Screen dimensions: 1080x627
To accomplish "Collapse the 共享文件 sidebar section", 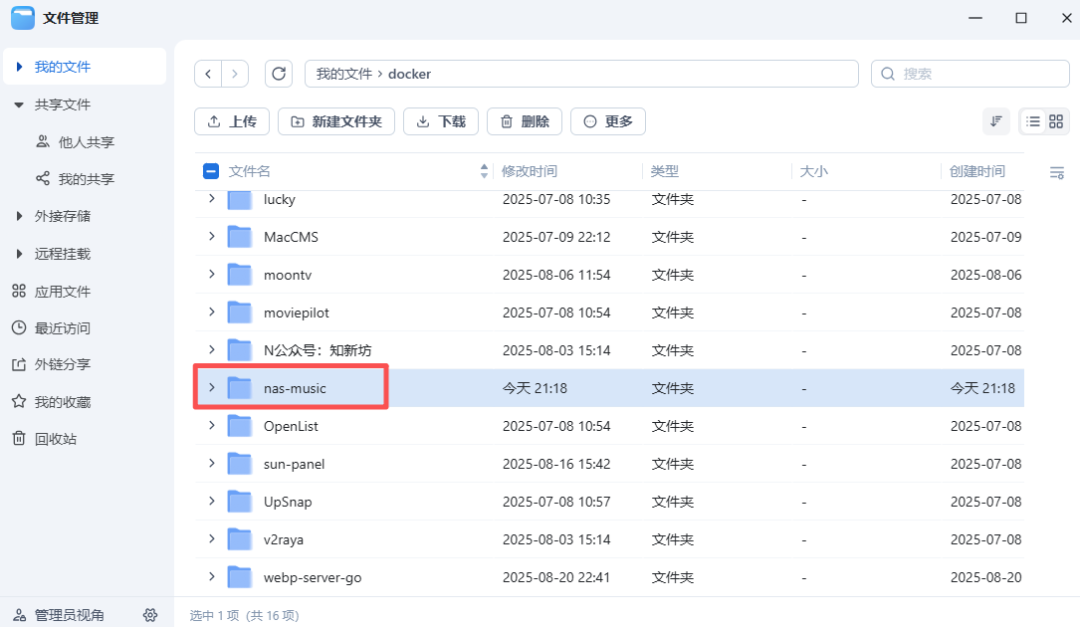I will click(x=19, y=105).
